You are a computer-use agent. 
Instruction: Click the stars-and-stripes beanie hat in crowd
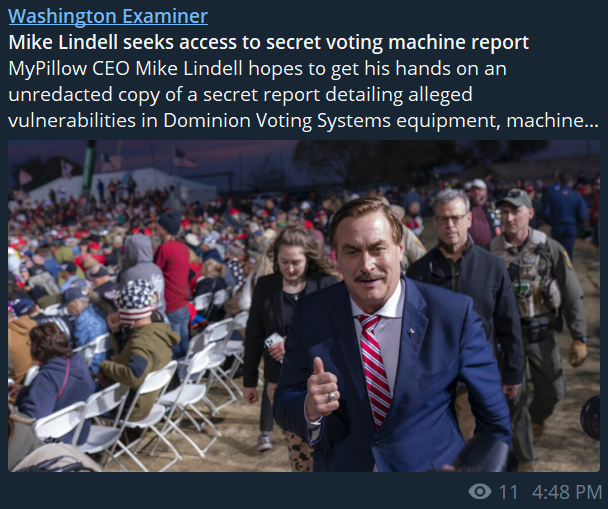click(x=136, y=302)
